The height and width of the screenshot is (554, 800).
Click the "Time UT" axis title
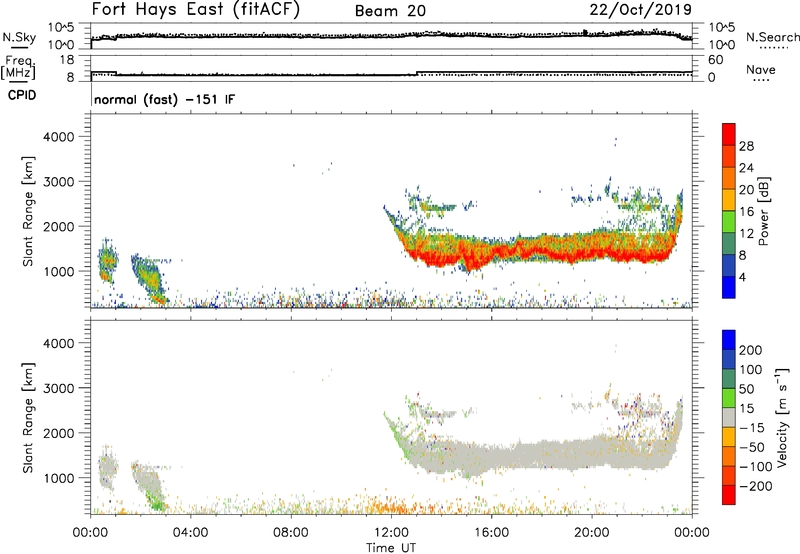[391, 548]
